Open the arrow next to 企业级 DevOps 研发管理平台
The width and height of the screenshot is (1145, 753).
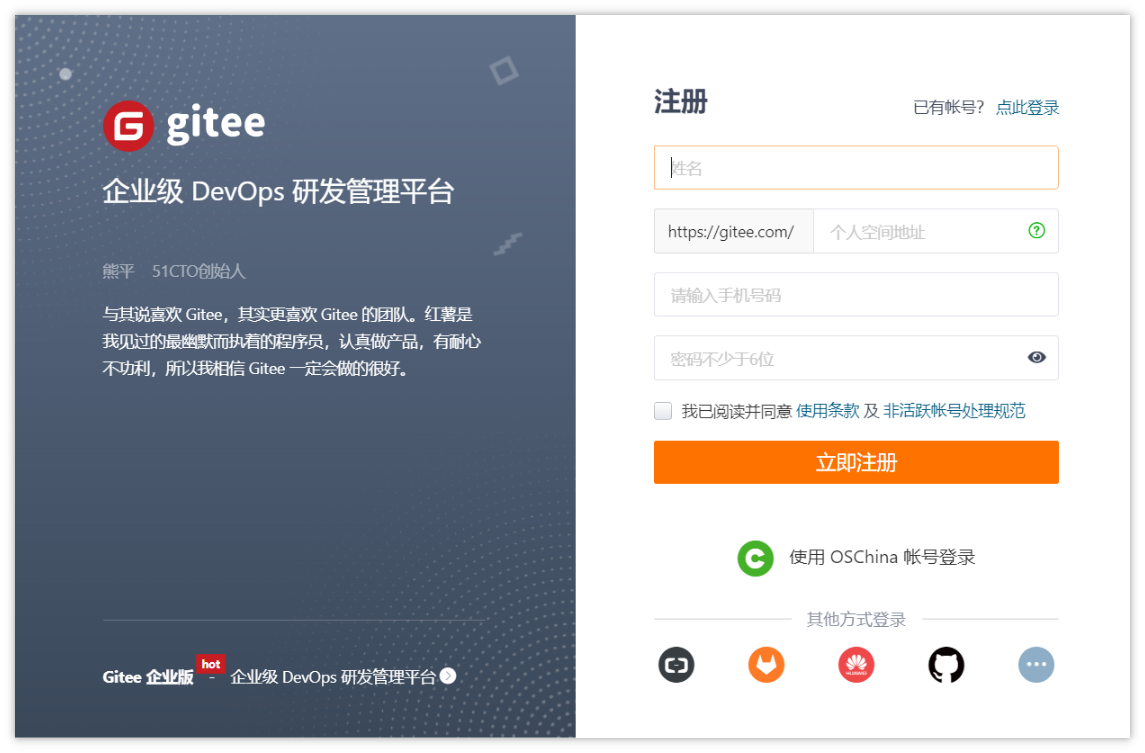[448, 676]
